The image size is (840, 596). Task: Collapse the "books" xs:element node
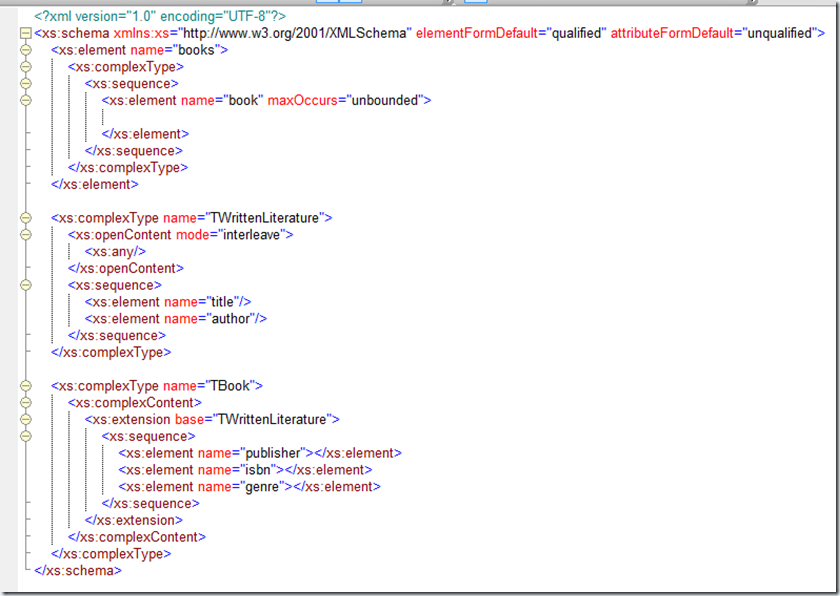click(26, 50)
